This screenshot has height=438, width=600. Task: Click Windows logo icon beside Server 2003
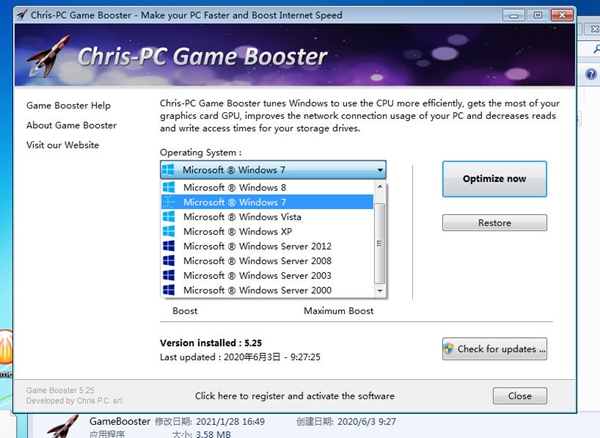coord(169,275)
